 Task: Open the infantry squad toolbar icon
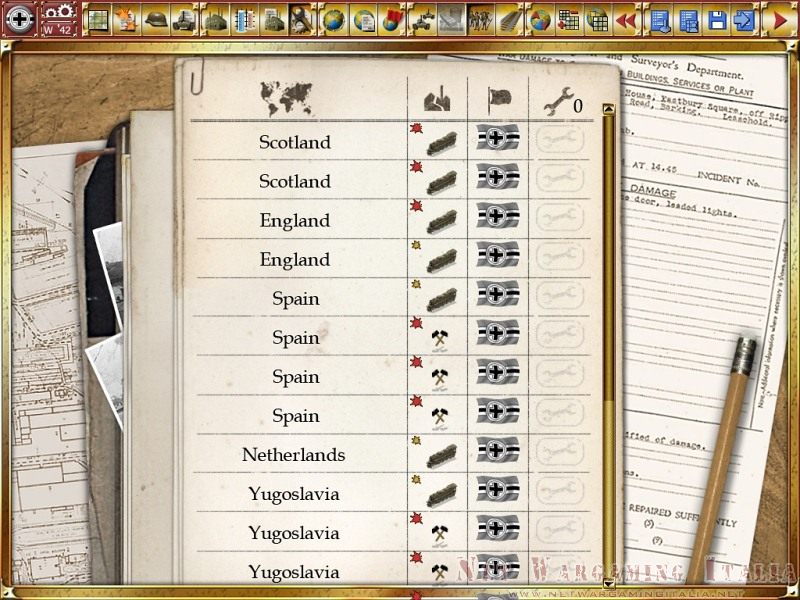tap(481, 19)
